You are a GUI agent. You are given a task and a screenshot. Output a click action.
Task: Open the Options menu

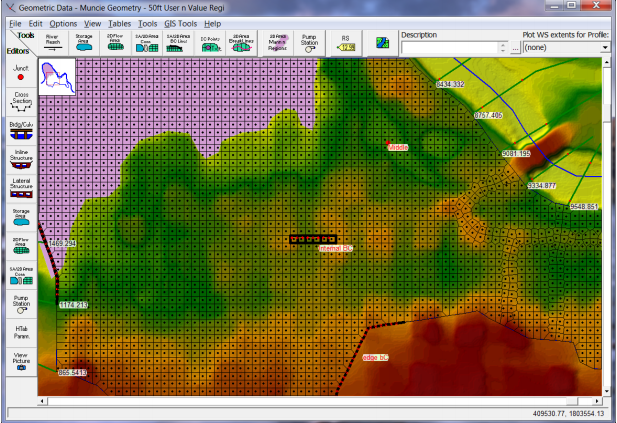coord(62,22)
